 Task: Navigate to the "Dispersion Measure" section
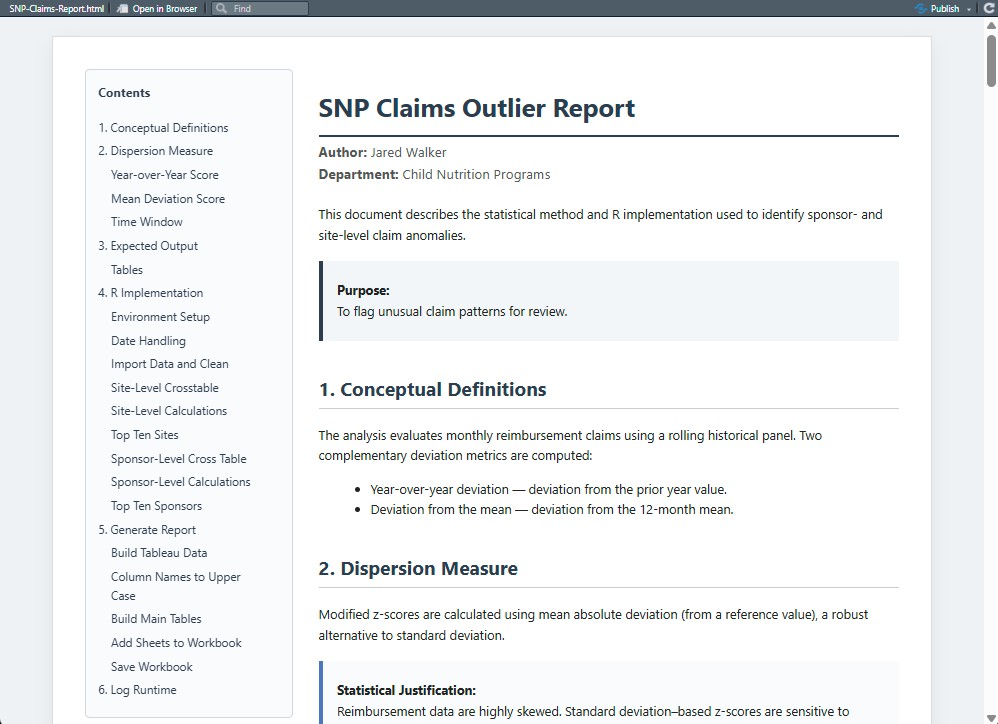coord(156,150)
